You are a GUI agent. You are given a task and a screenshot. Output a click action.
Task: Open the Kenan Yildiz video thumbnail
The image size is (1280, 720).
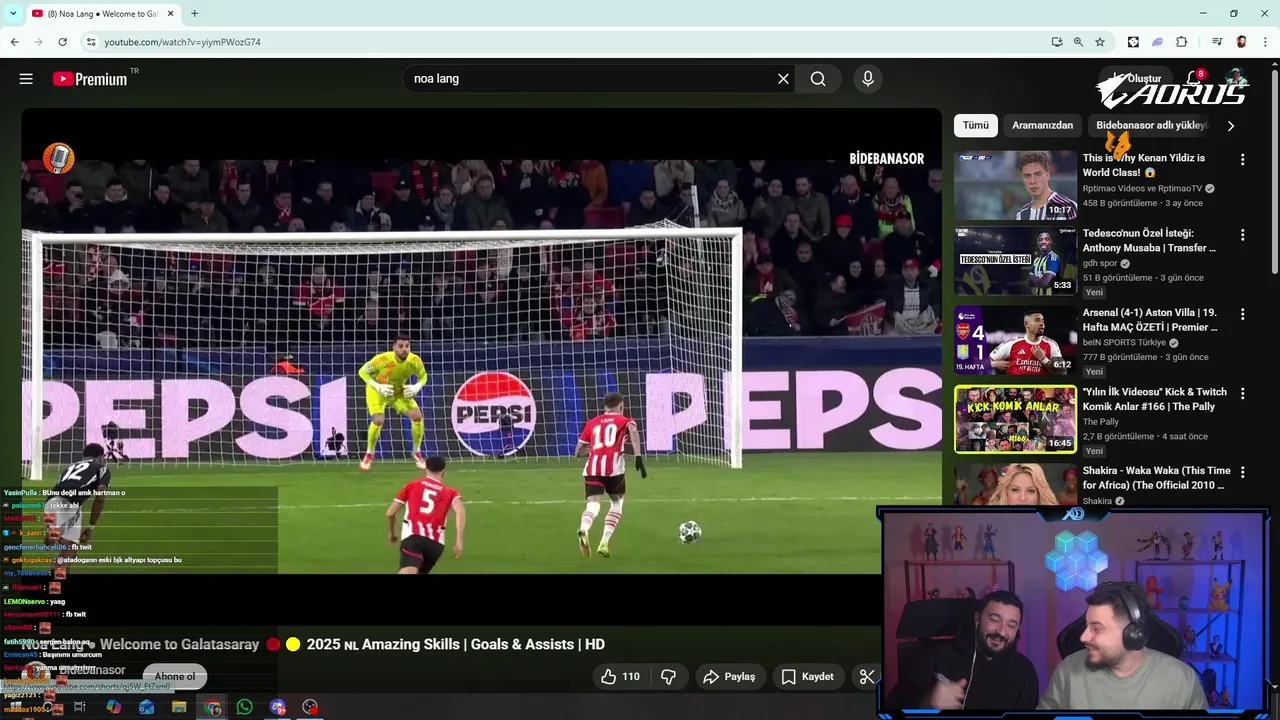click(1015, 185)
